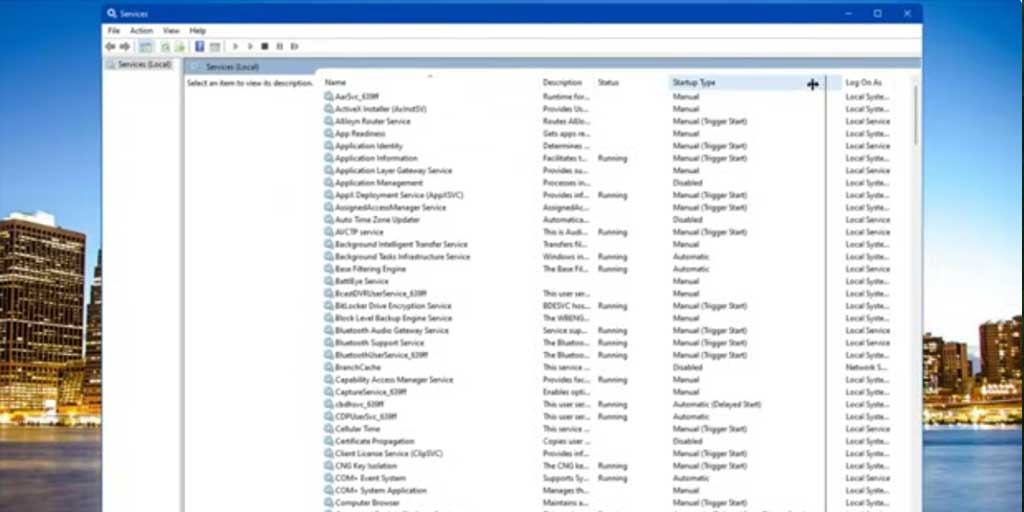Click the gear icon beside App Readiness

coord(329,133)
